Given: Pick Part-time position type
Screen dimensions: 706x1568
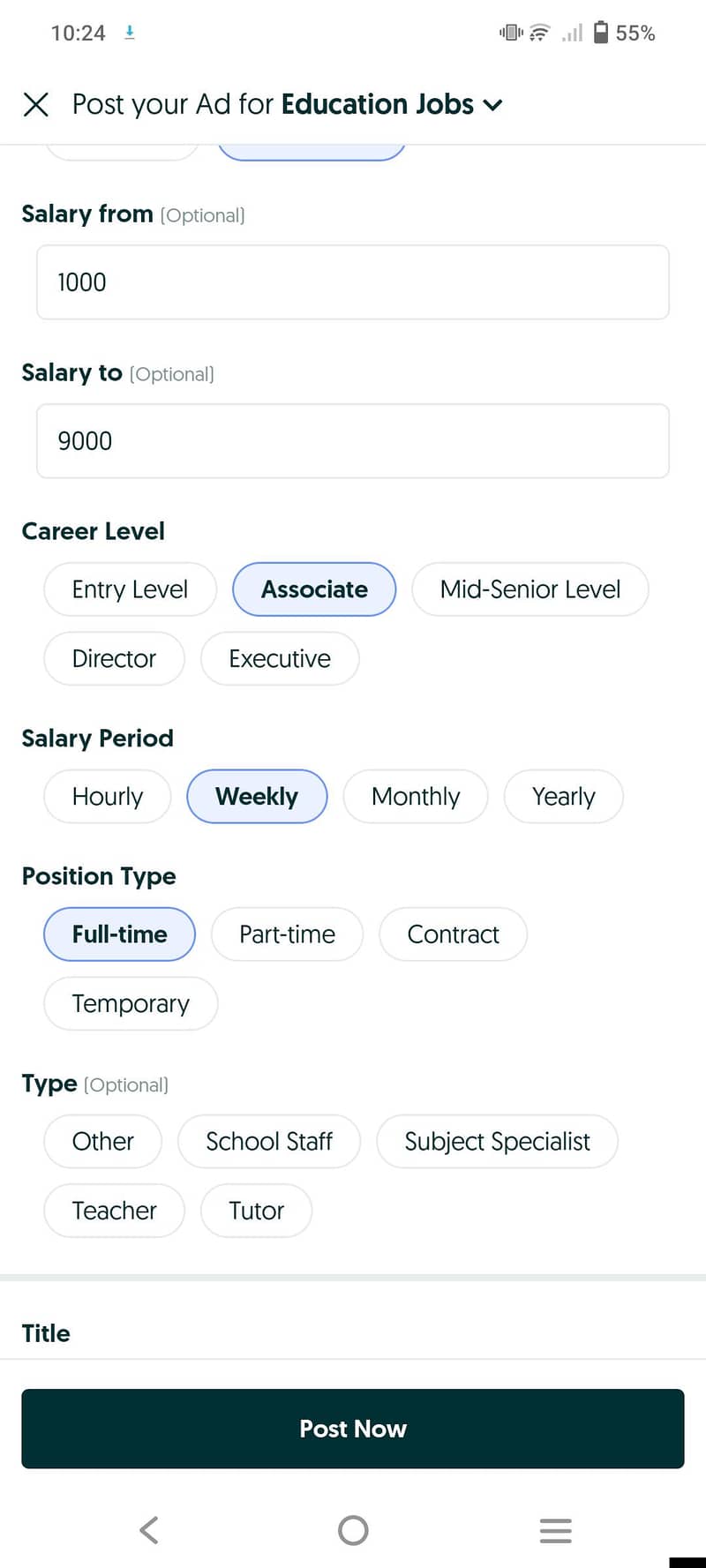Looking at the screenshot, I should pyautogui.click(x=288, y=934).
